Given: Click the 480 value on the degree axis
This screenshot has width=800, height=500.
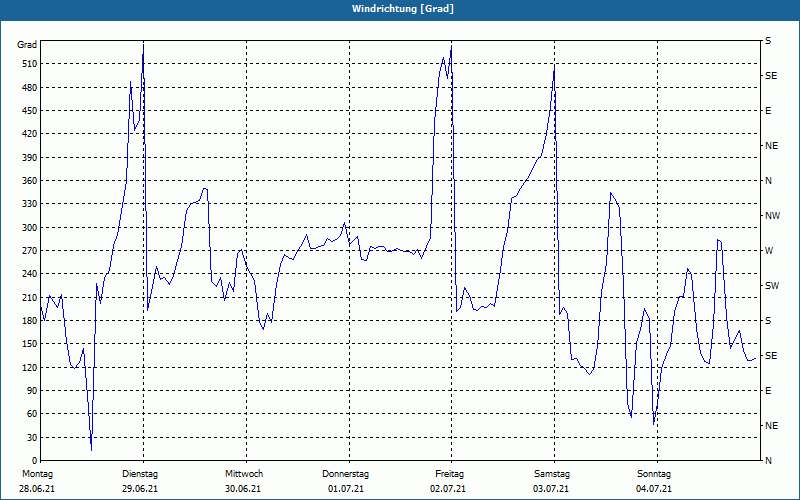Looking at the screenshot, I should 30,87.
